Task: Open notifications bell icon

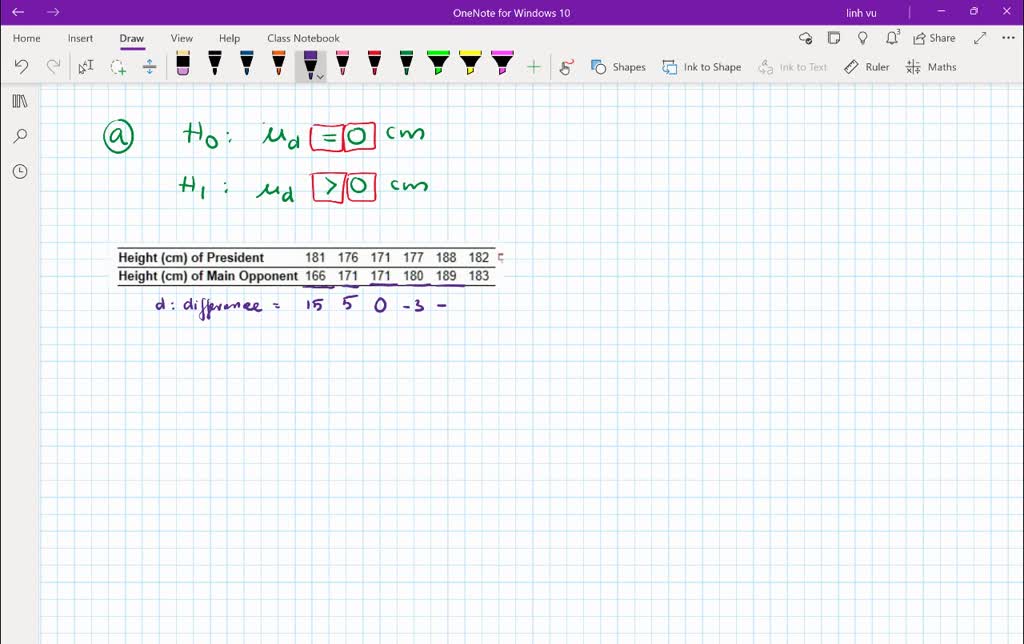Action: point(892,38)
